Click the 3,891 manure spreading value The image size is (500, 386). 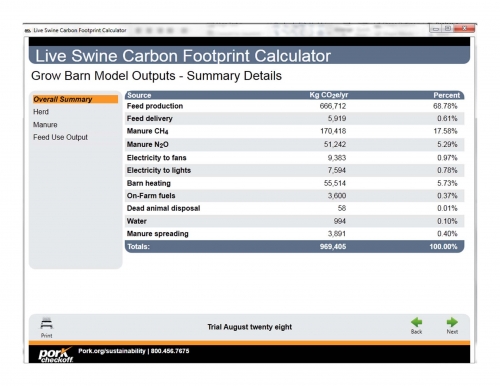pos(337,234)
